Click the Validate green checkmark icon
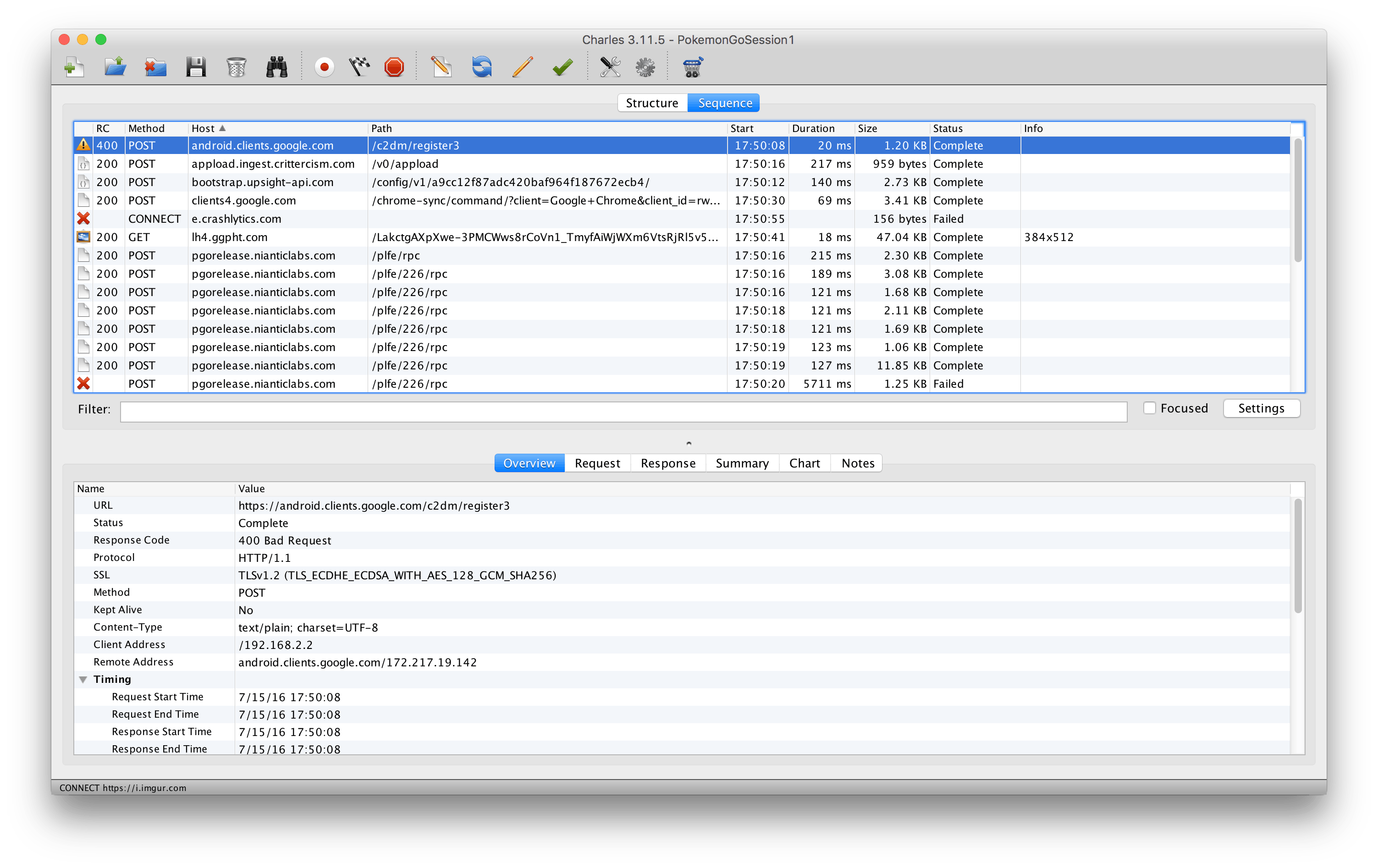The height and width of the screenshot is (868, 1378). coord(562,67)
